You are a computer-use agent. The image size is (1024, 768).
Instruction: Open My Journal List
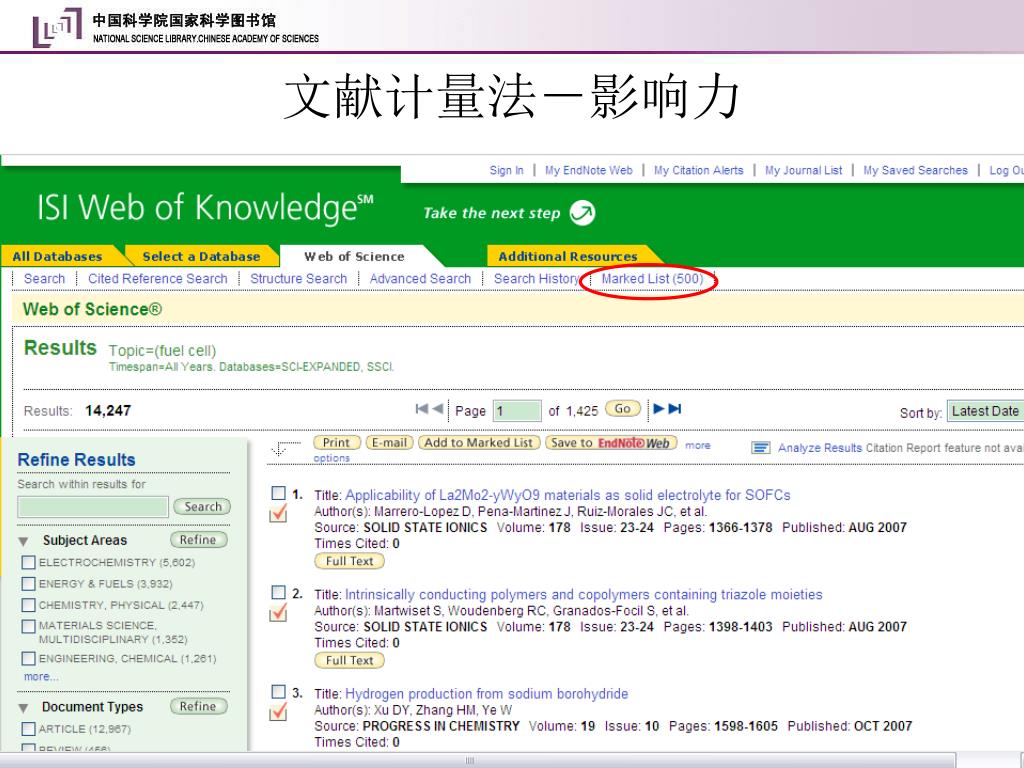[x=803, y=170]
